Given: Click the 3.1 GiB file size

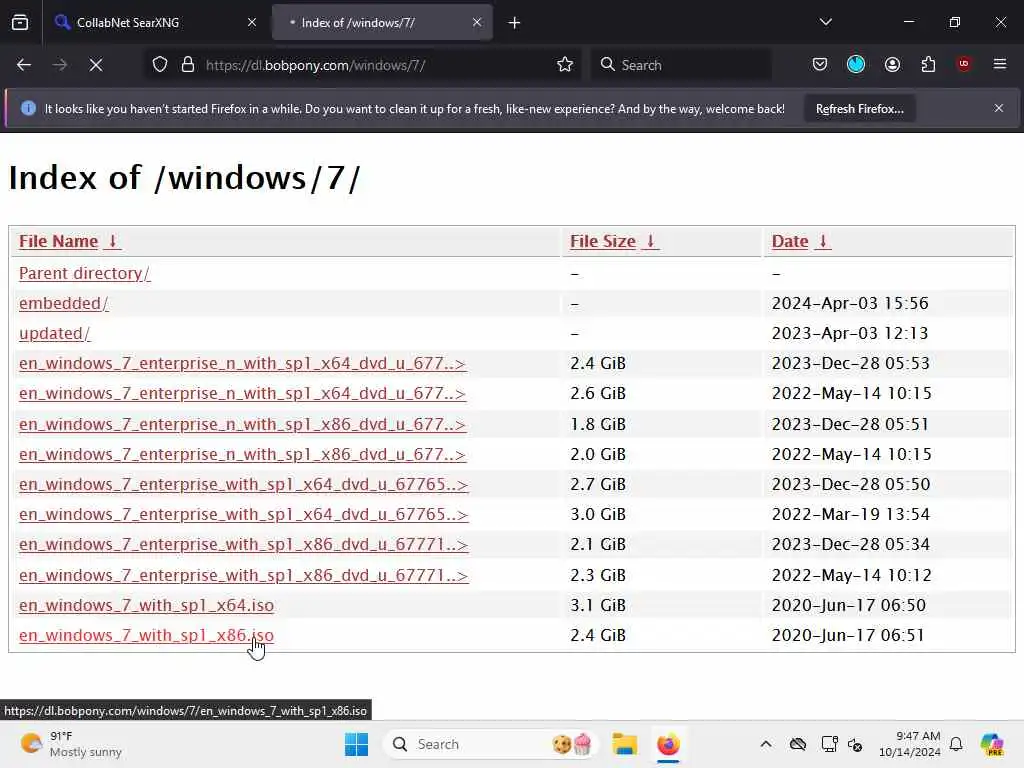Looking at the screenshot, I should (598, 605).
